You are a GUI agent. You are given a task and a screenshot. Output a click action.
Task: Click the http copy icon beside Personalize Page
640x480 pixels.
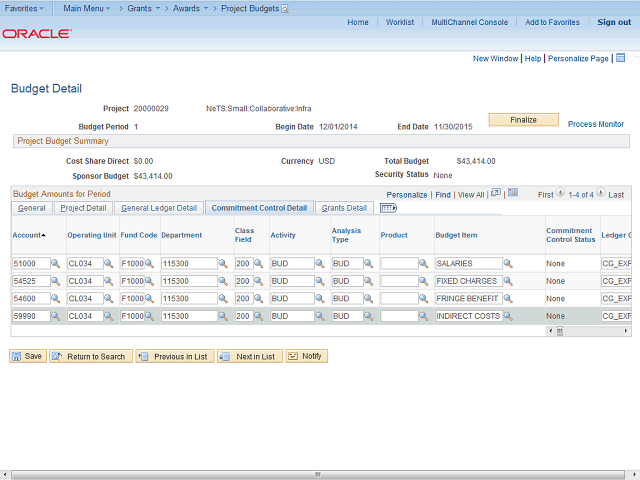[620, 59]
